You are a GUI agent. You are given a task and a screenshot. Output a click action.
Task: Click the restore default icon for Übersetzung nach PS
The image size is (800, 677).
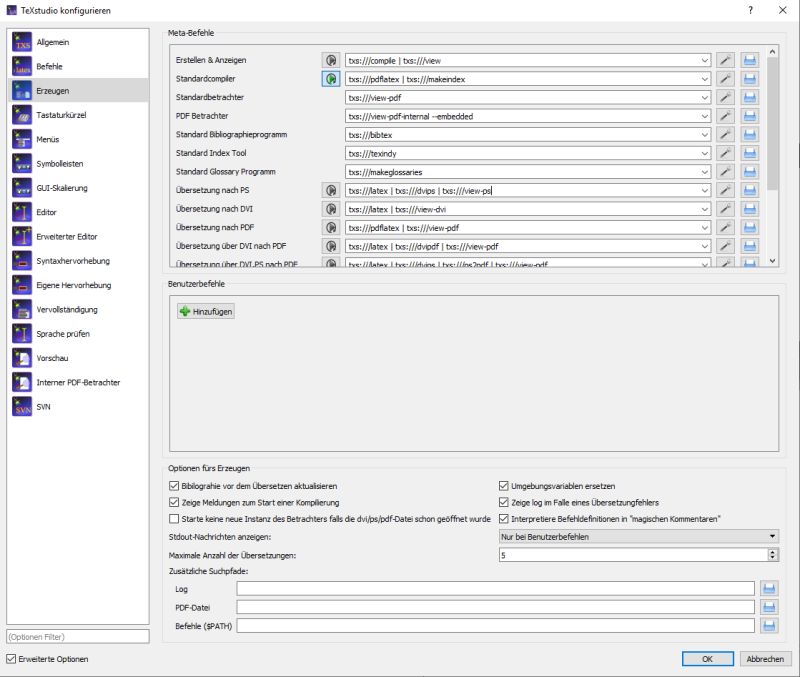point(330,190)
